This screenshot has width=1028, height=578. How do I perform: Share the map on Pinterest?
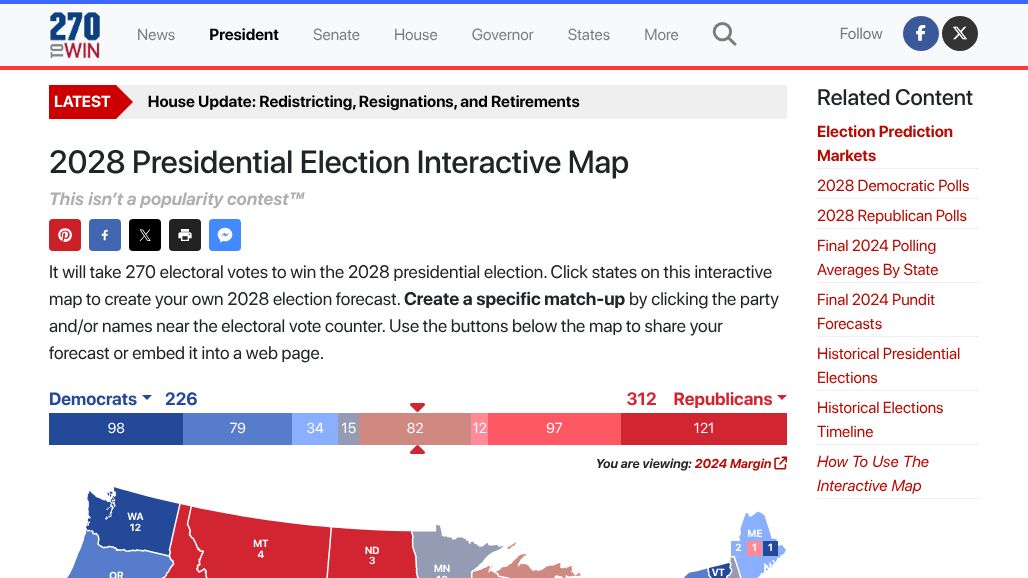pyautogui.click(x=65, y=235)
